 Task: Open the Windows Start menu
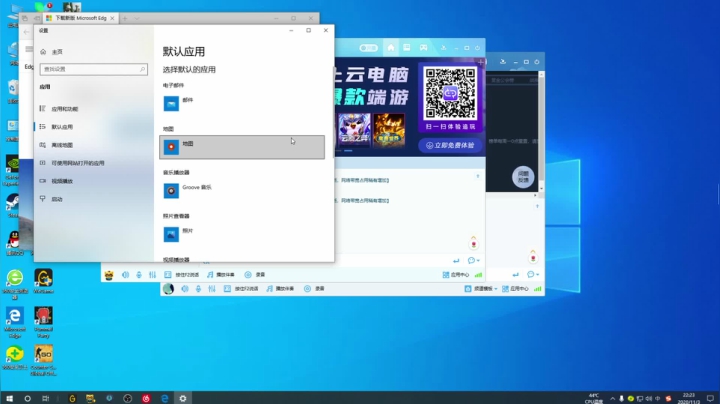point(9,398)
